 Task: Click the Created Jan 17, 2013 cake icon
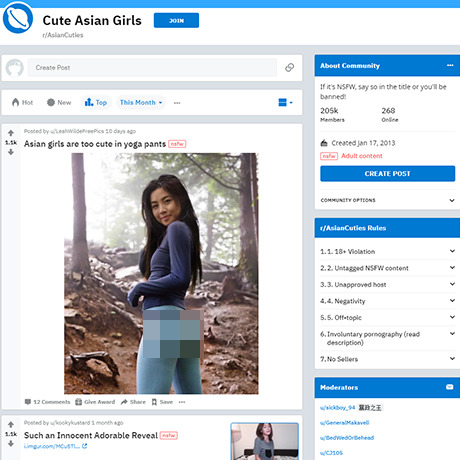click(324, 143)
